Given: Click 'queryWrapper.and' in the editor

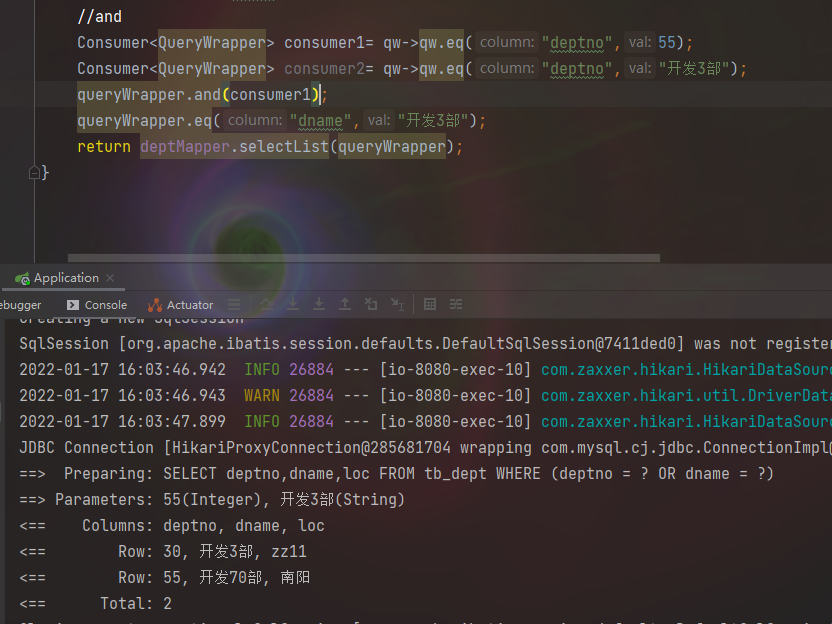Looking at the screenshot, I should (149, 94).
